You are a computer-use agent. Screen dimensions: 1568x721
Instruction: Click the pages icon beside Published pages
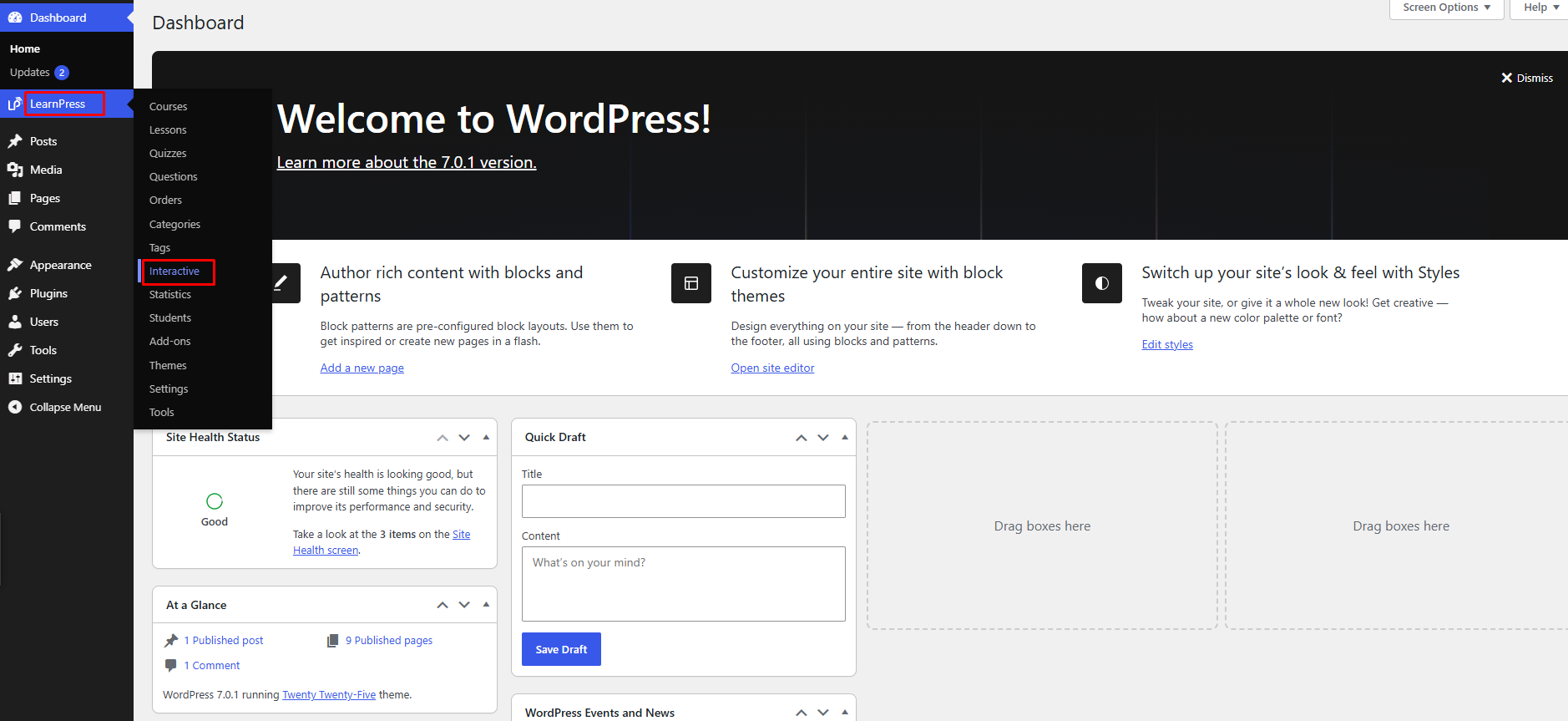click(x=332, y=641)
